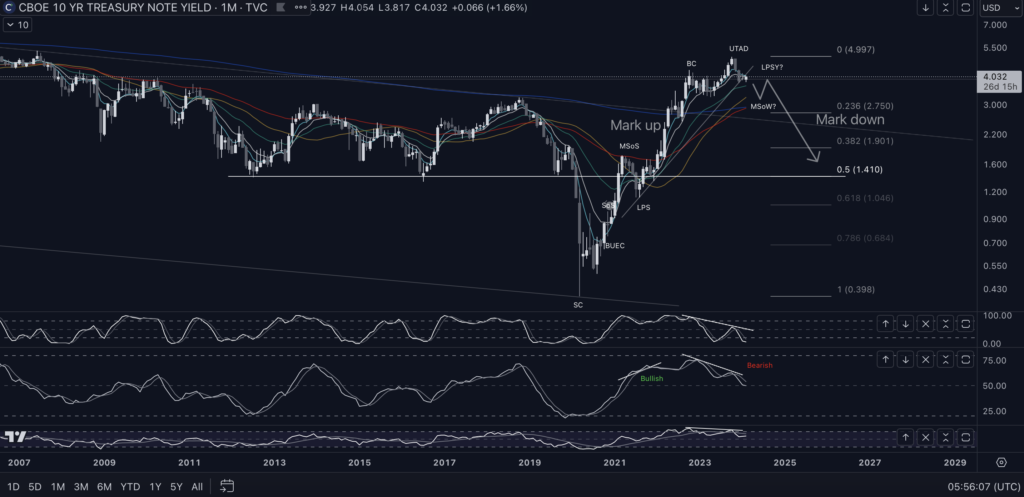Open chart settings gear at bottom right
Viewport: 1024px width, 497px height.
pyautogui.click(x=1001, y=462)
